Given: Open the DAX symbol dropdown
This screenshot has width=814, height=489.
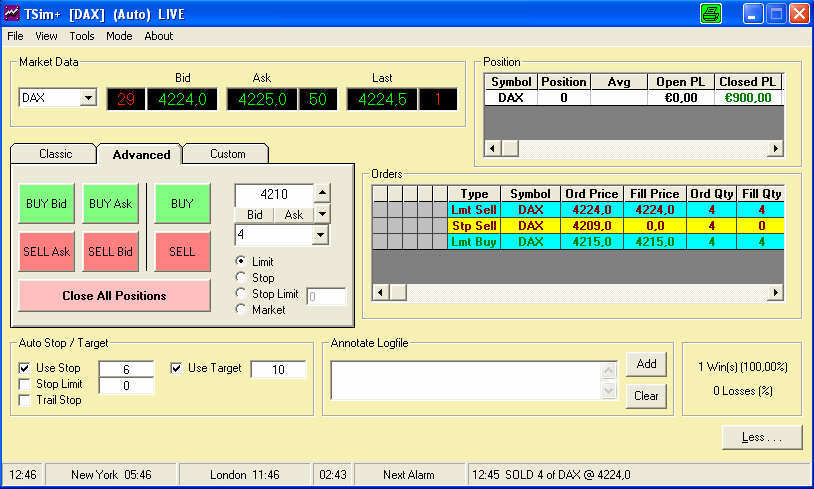Looking at the screenshot, I should point(87,98).
